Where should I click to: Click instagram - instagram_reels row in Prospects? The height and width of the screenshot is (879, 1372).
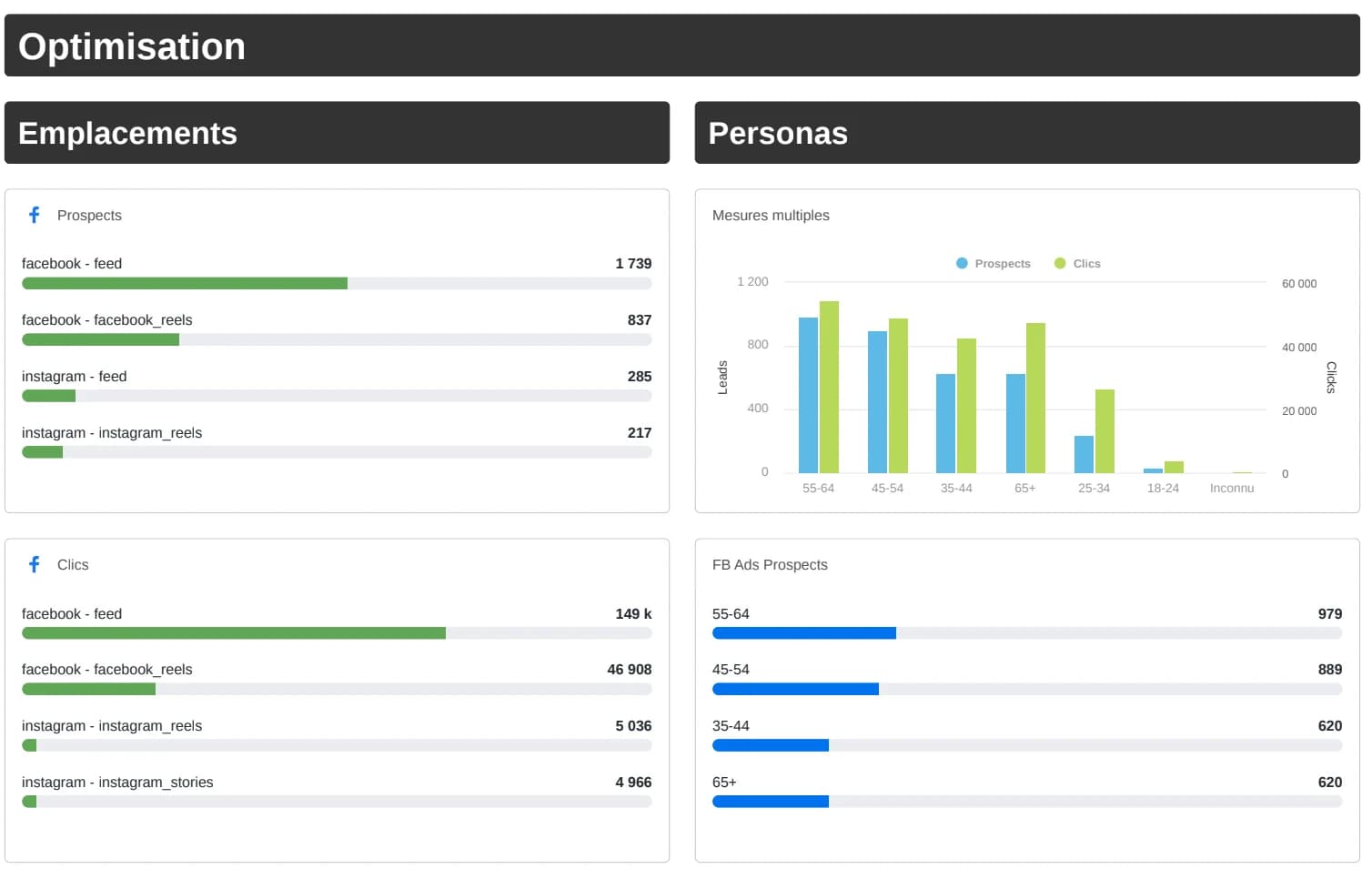(337, 442)
